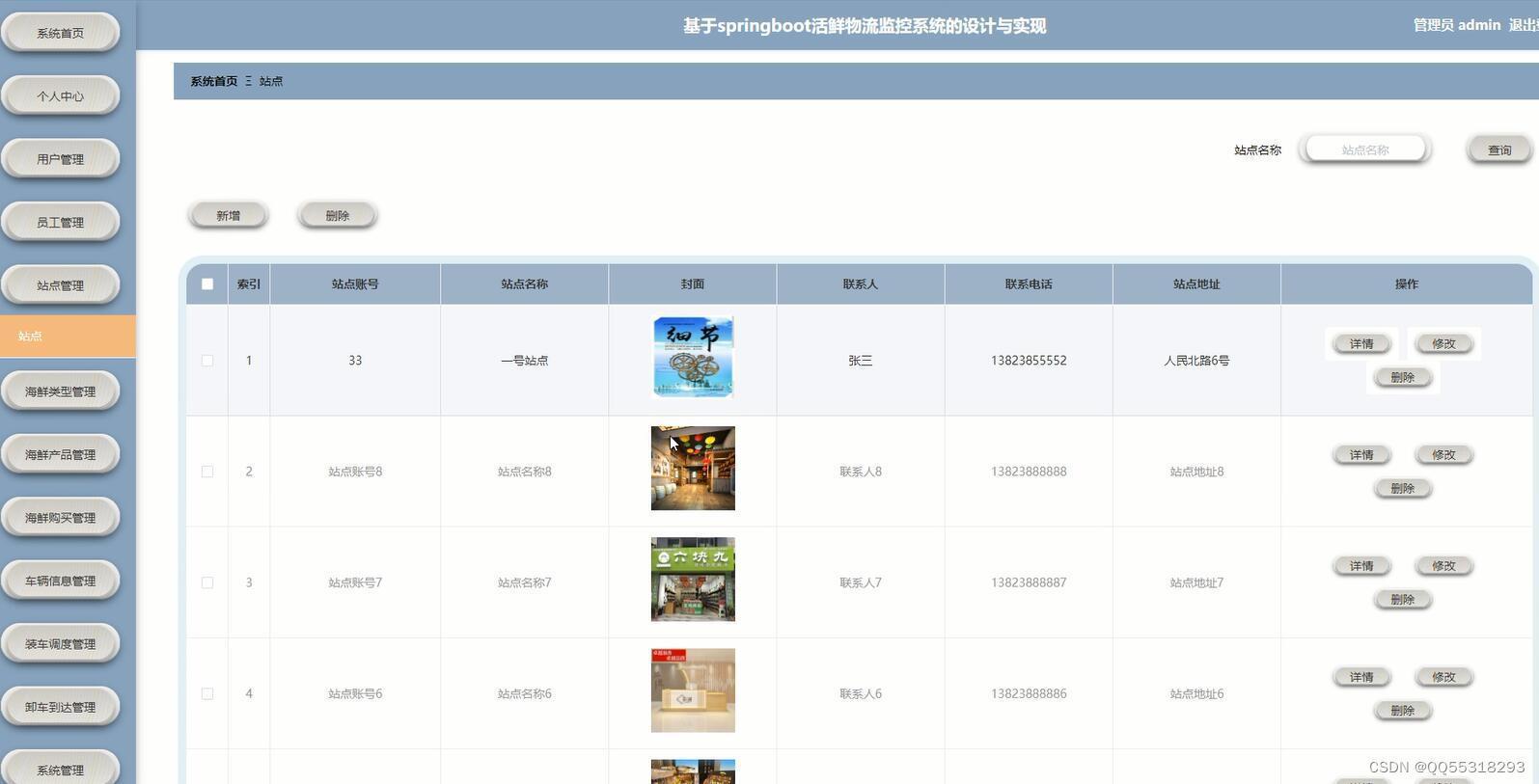The height and width of the screenshot is (784, 1539).
Task: Open 系统管理 sidebar menu
Action: click(x=60, y=770)
